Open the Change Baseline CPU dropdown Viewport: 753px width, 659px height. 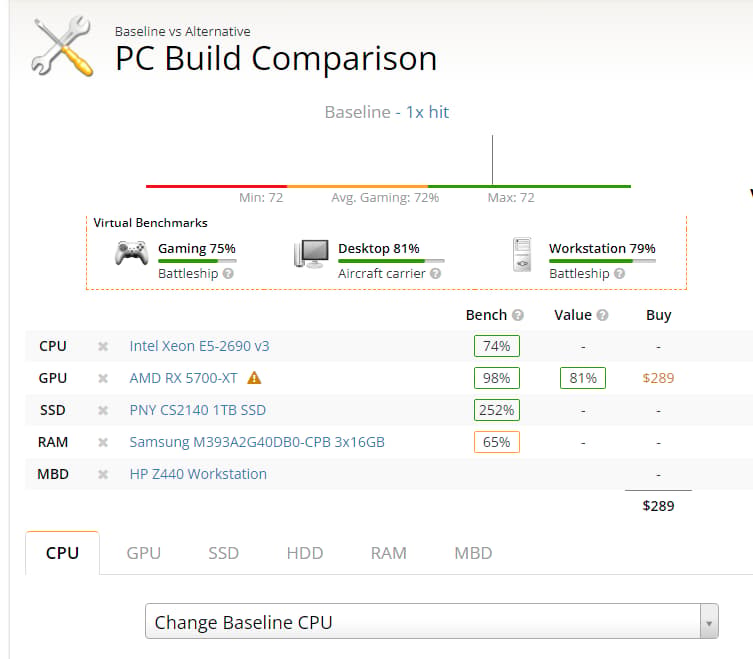click(432, 622)
